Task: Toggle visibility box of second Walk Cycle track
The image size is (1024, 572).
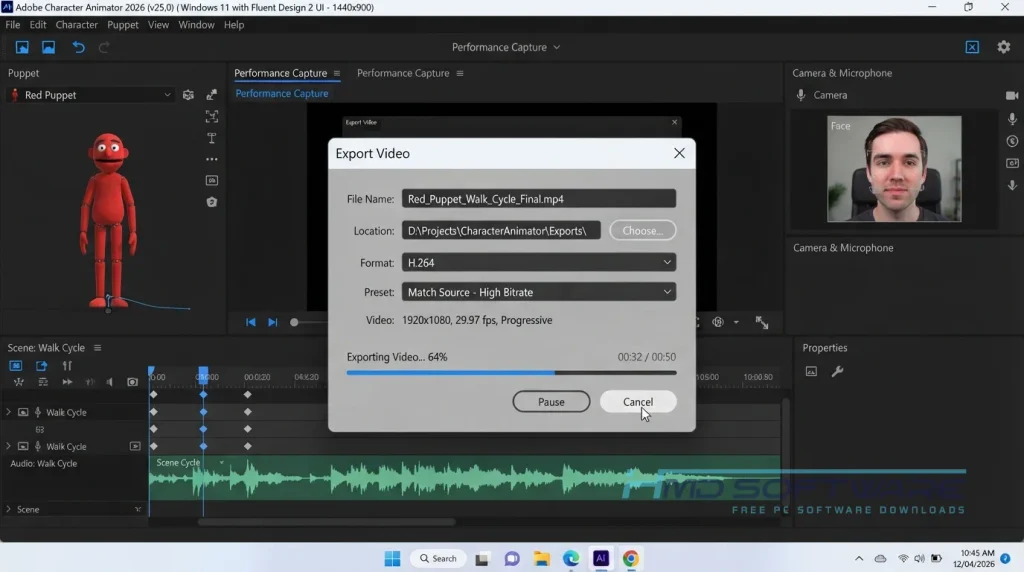Action: coord(23,446)
